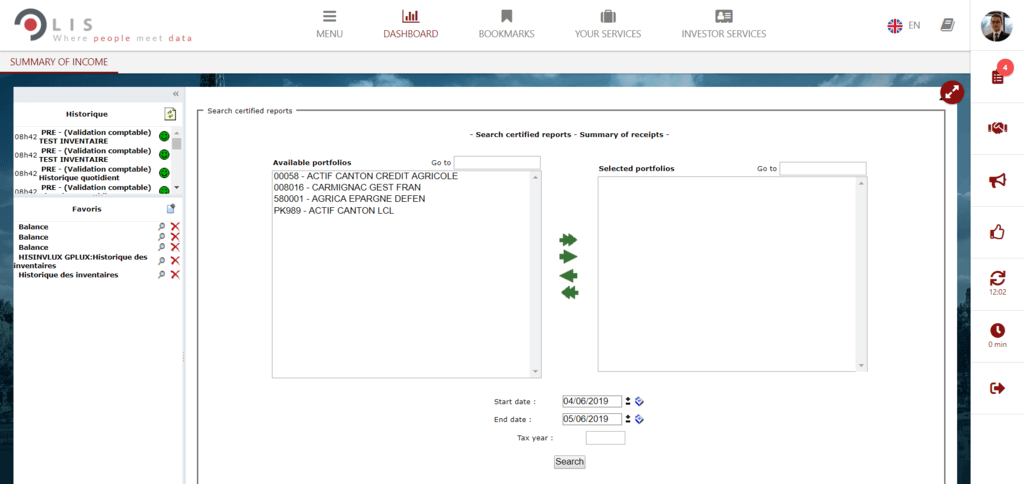Open the megaphone announcements icon
1024x484 pixels.
[997, 181]
